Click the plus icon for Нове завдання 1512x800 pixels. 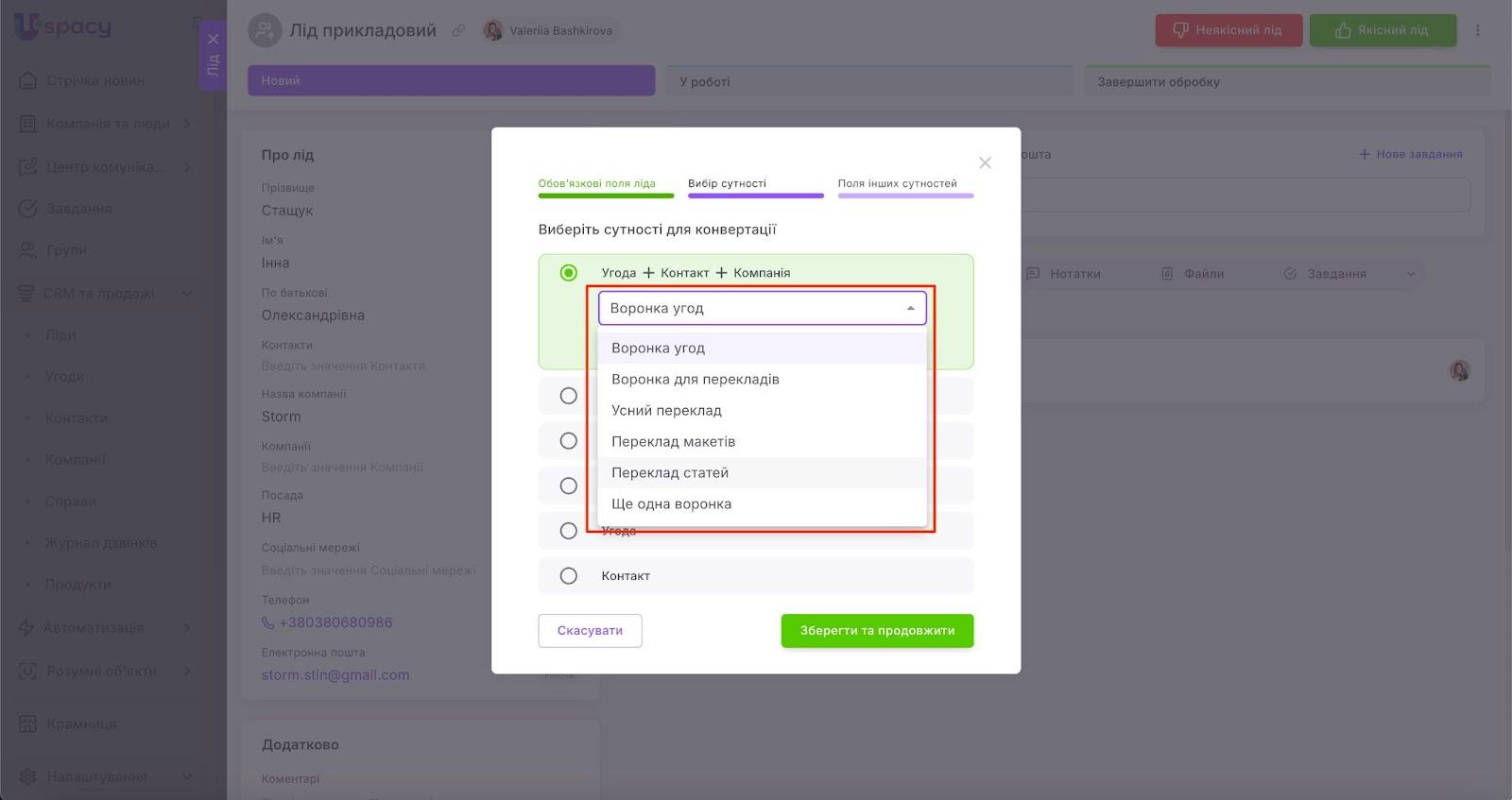[x=1364, y=154]
